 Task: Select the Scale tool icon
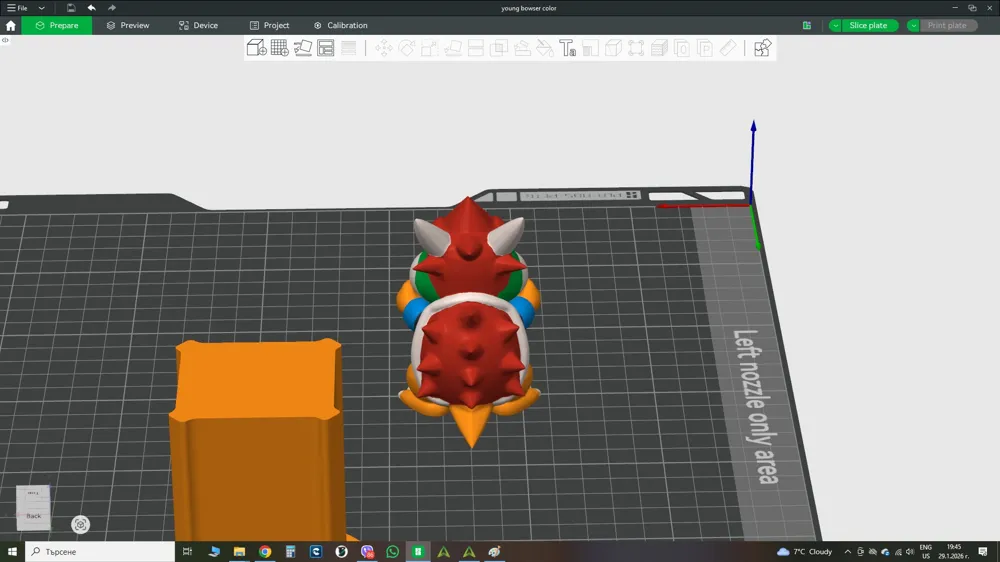(430, 48)
